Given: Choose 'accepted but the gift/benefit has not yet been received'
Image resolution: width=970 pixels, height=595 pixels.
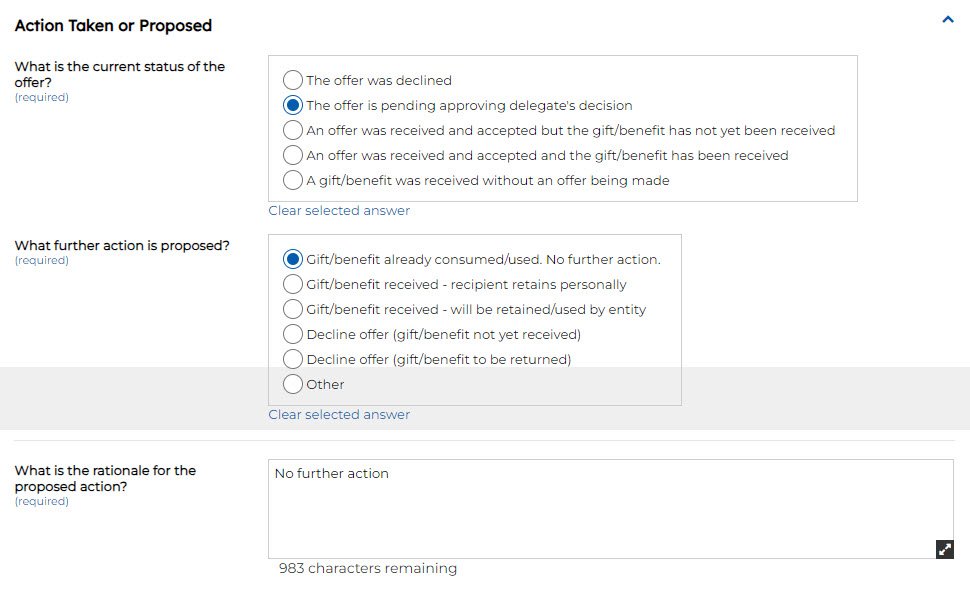Looking at the screenshot, I should point(293,130).
